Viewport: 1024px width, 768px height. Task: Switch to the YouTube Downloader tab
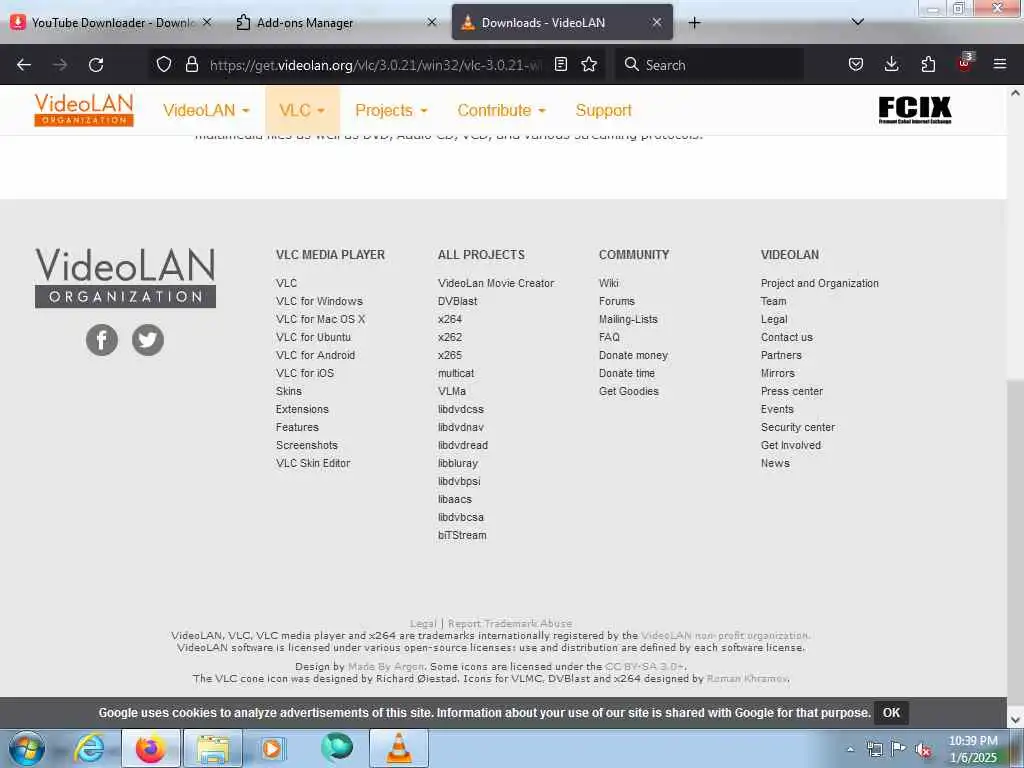(111, 23)
